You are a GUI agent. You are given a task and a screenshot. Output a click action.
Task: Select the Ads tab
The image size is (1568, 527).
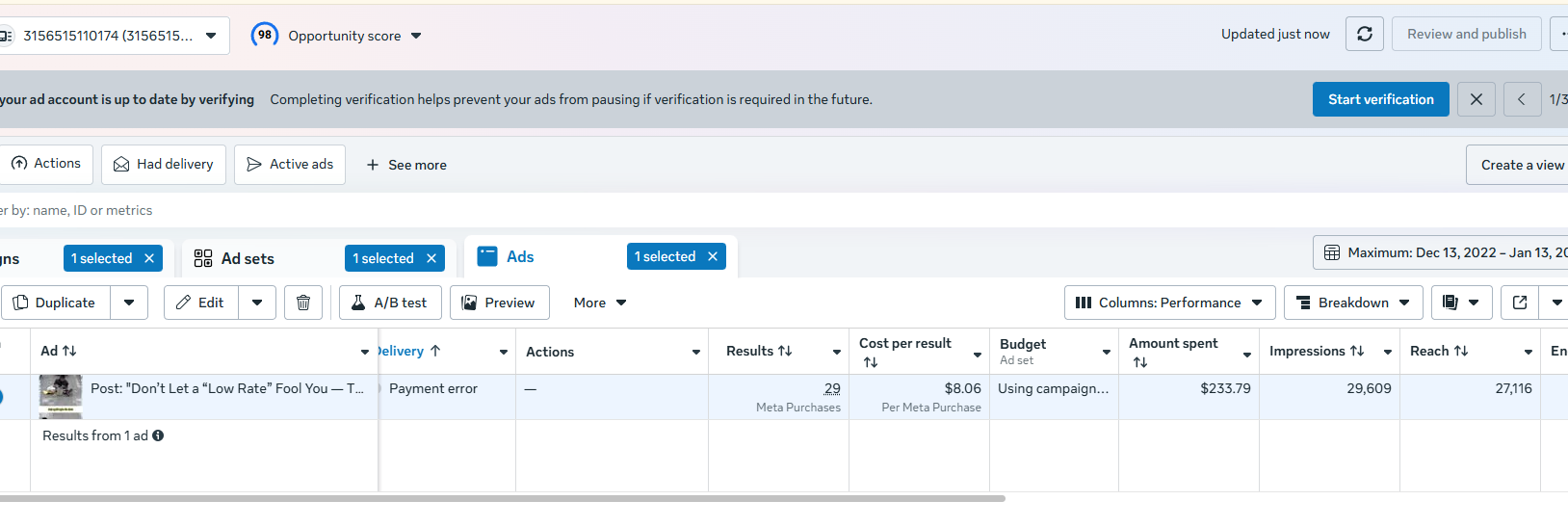tap(520, 256)
